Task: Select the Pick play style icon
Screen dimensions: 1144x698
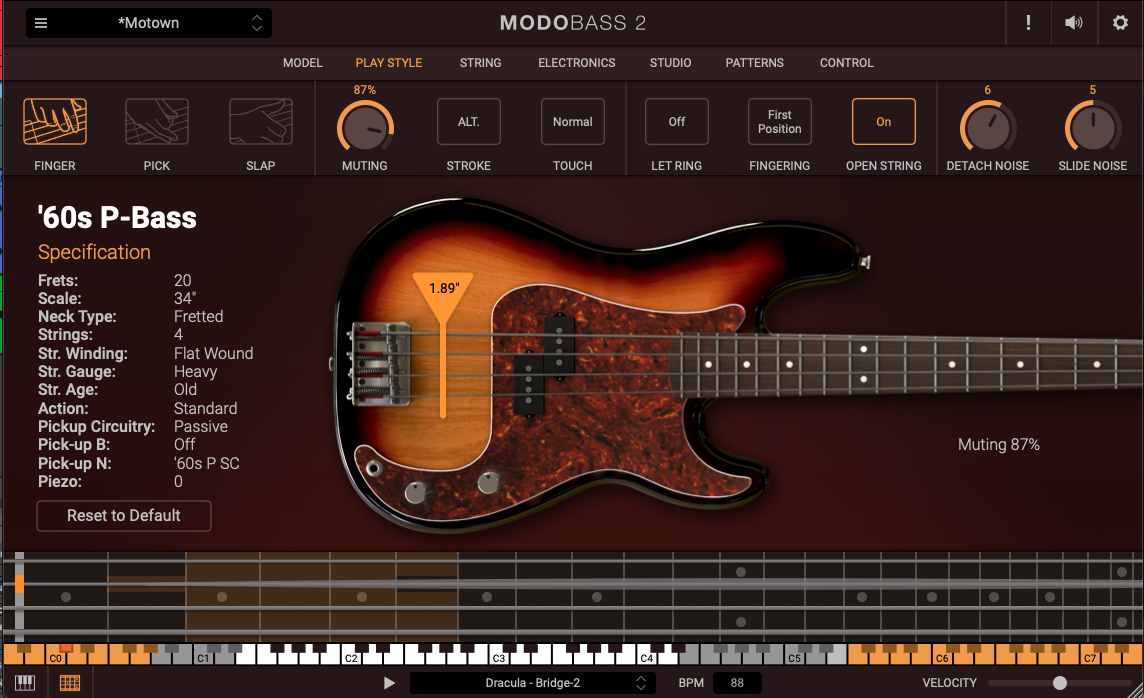Action: [x=157, y=122]
